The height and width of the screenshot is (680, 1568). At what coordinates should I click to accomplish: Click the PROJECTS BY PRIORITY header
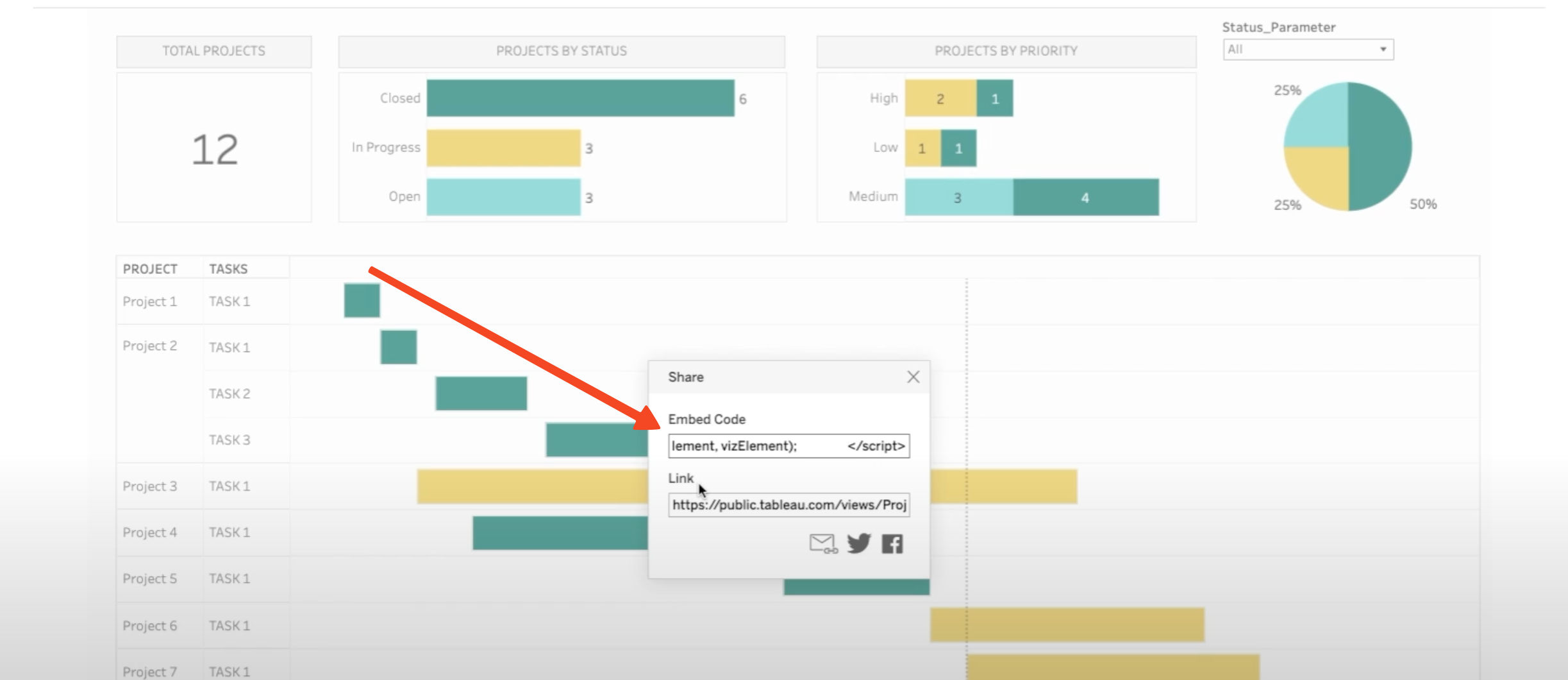(x=1006, y=51)
